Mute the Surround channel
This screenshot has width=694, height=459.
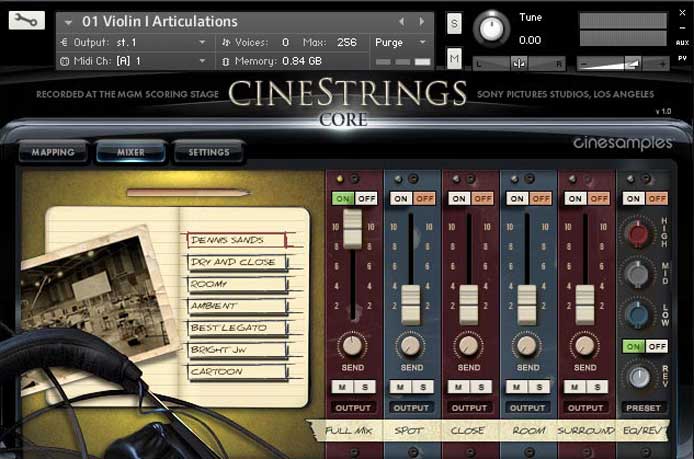point(574,387)
